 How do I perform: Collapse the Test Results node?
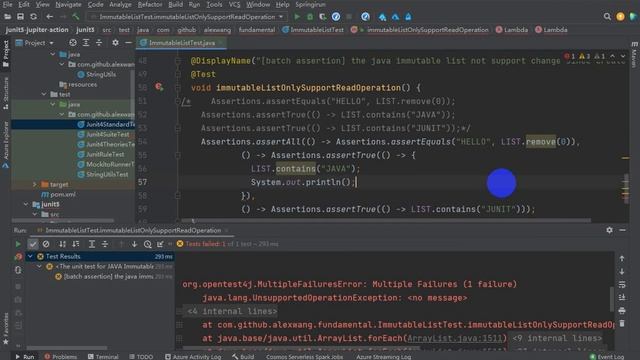point(30,256)
